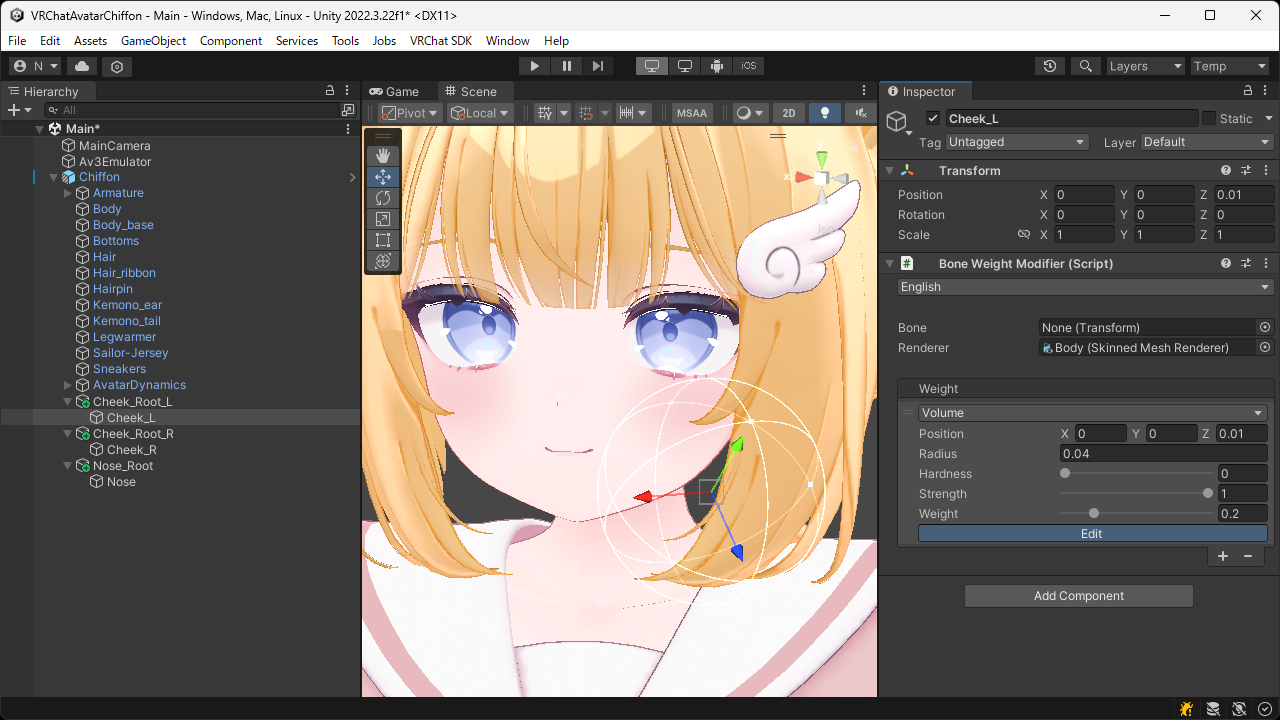Select the Rect transform tool
The image size is (1280, 720).
[382, 240]
